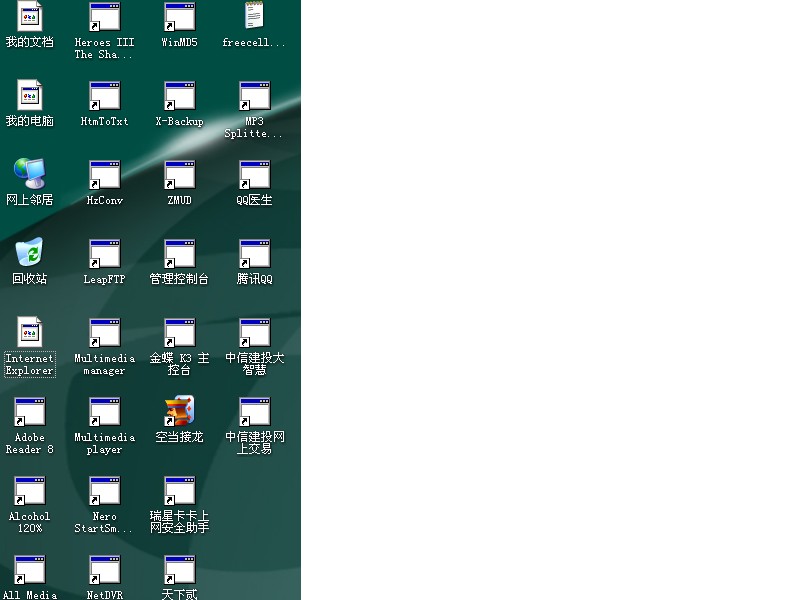Select the X-Backup shortcut
The height and width of the screenshot is (600, 800).
click(x=179, y=96)
